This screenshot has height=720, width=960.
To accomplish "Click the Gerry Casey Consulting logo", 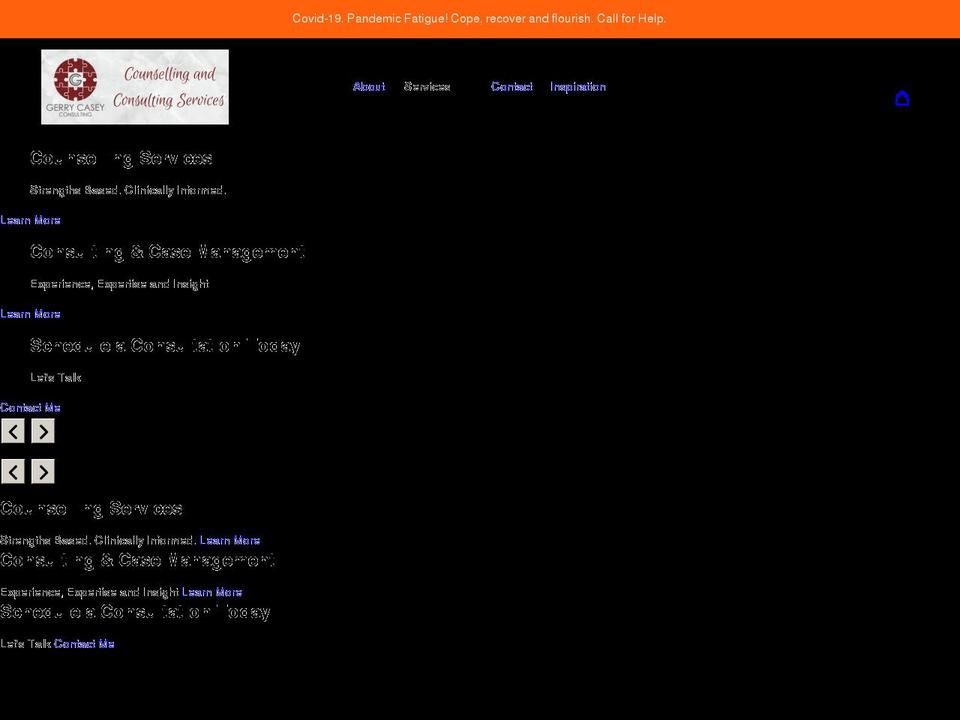I will (135, 87).
